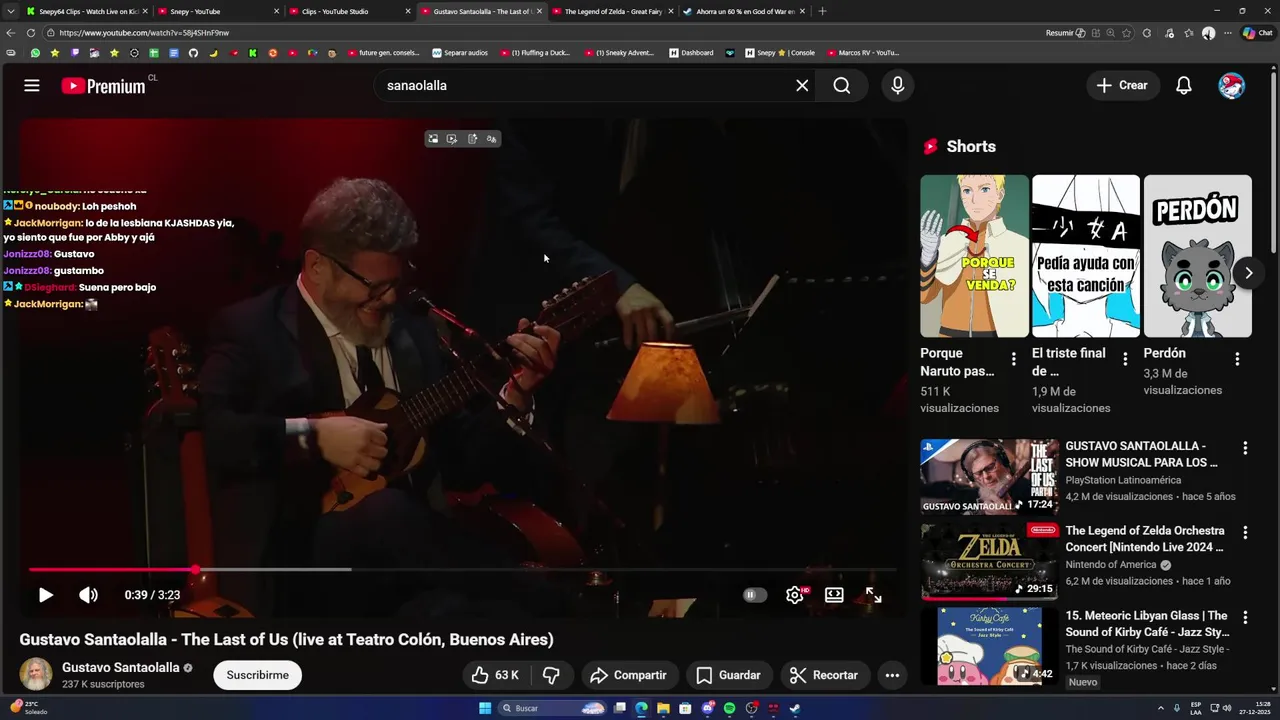Start voice search with microphone

coord(898,86)
